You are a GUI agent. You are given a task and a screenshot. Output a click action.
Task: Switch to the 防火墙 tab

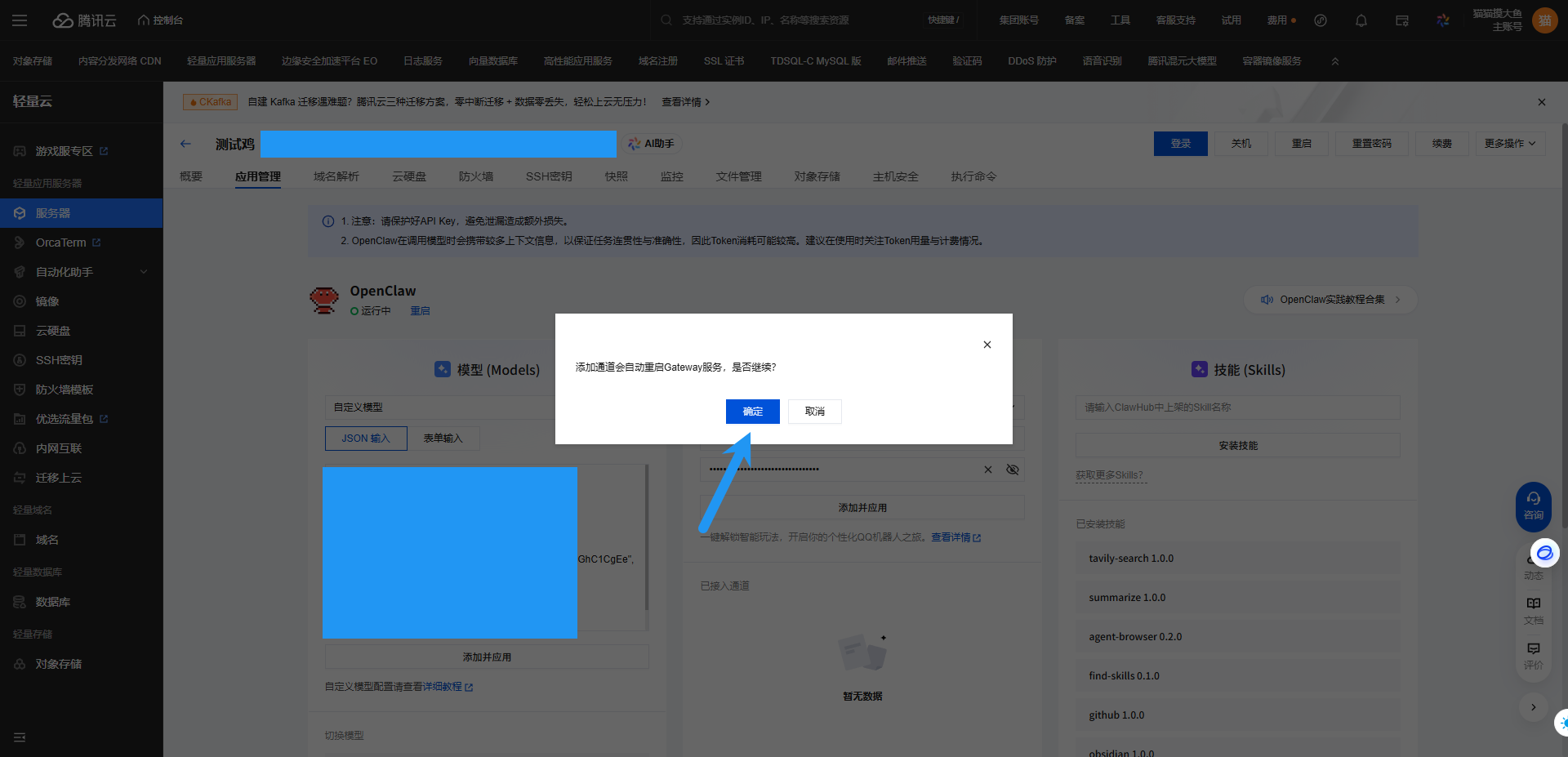coord(475,176)
